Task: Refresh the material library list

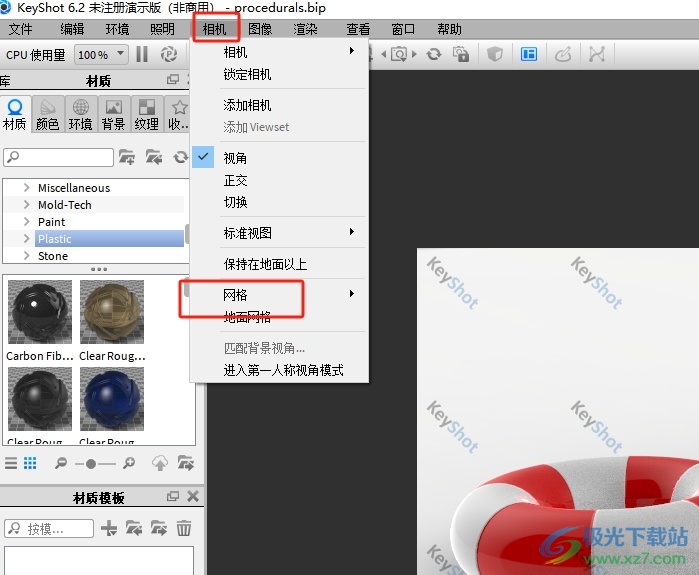Action: 181,157
